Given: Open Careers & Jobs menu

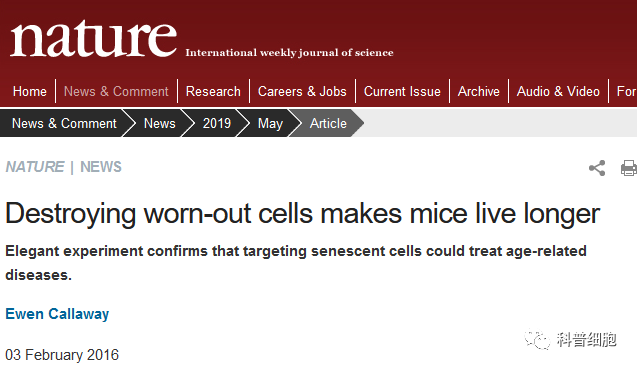Looking at the screenshot, I should (302, 91).
